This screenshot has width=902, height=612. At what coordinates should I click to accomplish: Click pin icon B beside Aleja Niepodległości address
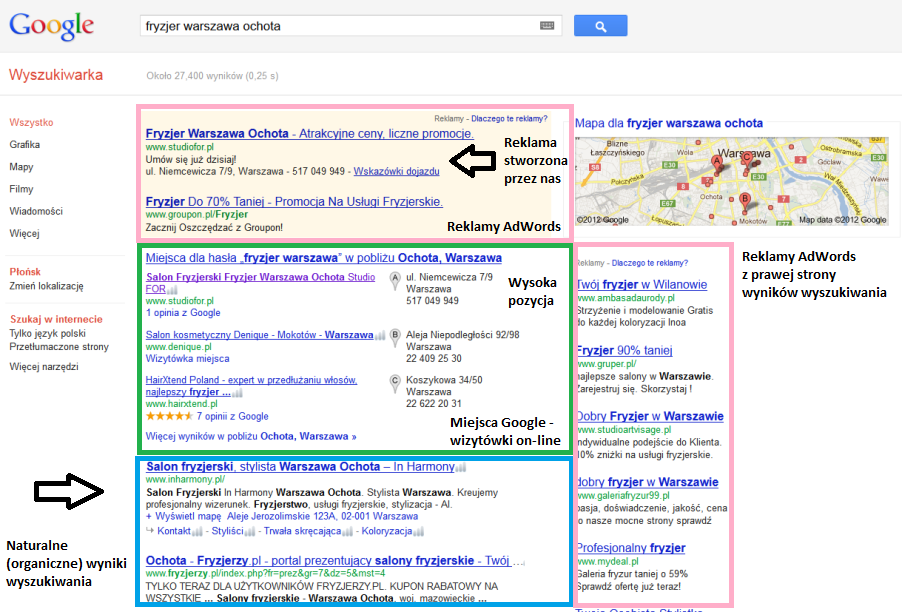tap(395, 337)
